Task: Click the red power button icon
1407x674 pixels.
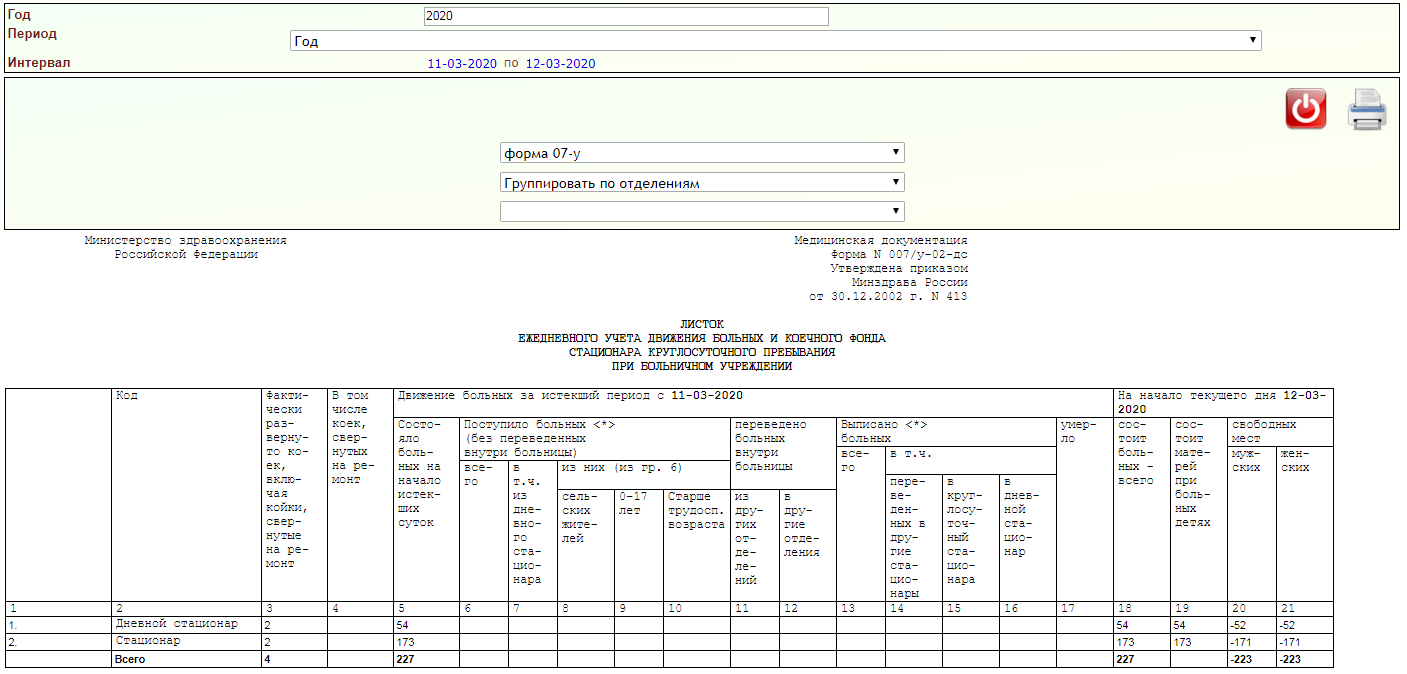Action: pos(1305,109)
